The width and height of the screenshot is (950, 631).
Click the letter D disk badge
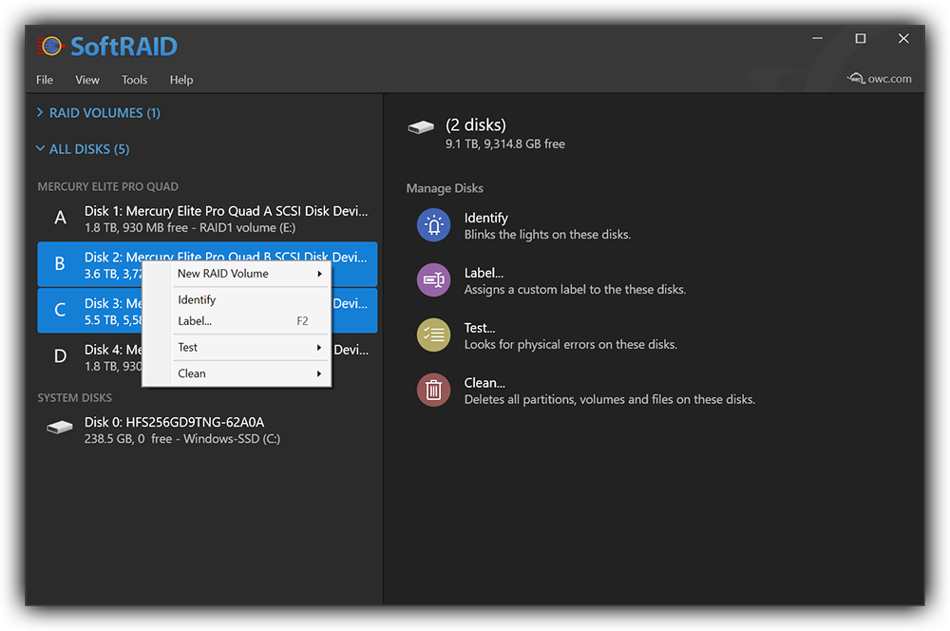[x=60, y=356]
